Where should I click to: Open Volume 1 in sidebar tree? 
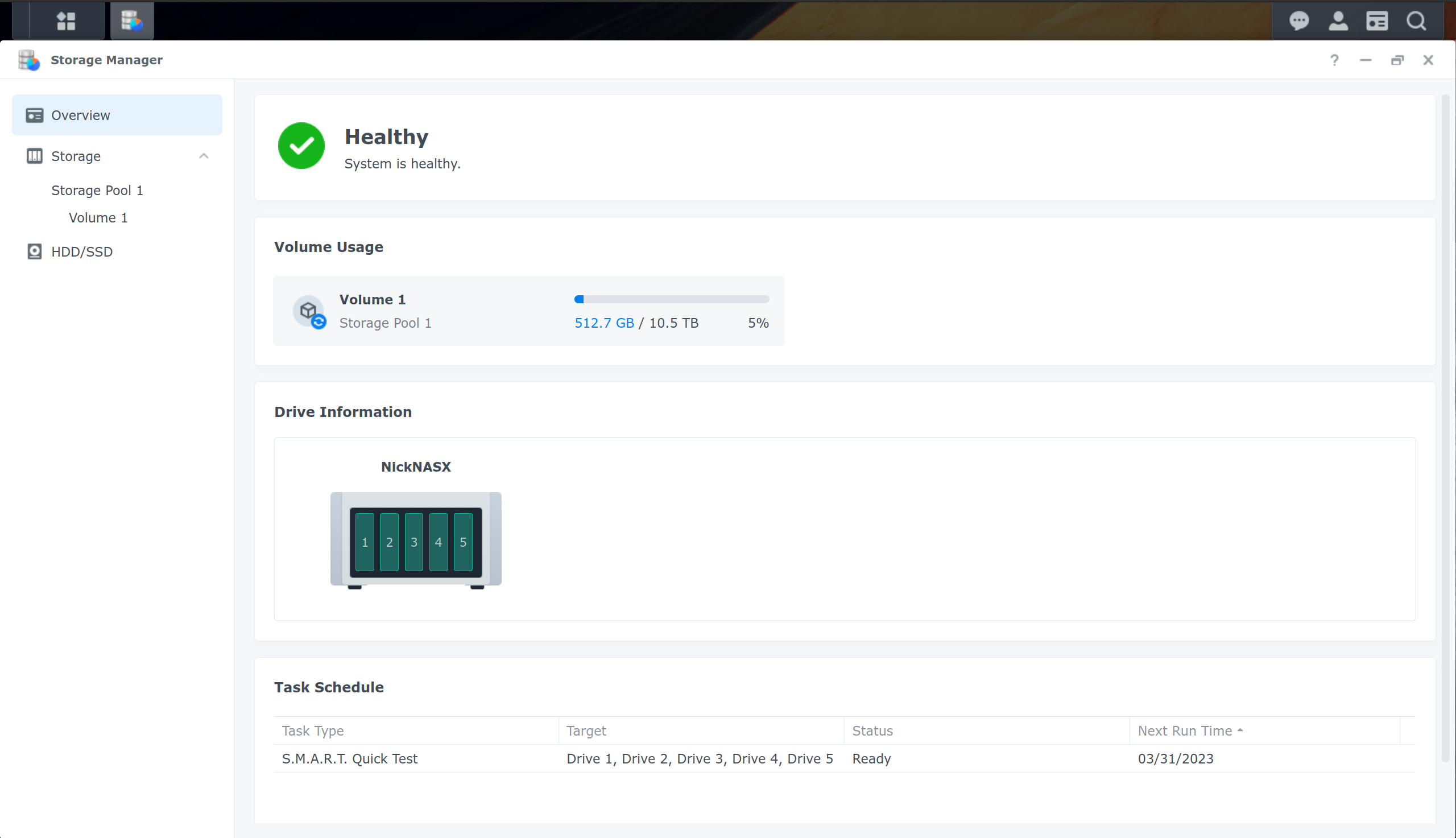point(98,217)
